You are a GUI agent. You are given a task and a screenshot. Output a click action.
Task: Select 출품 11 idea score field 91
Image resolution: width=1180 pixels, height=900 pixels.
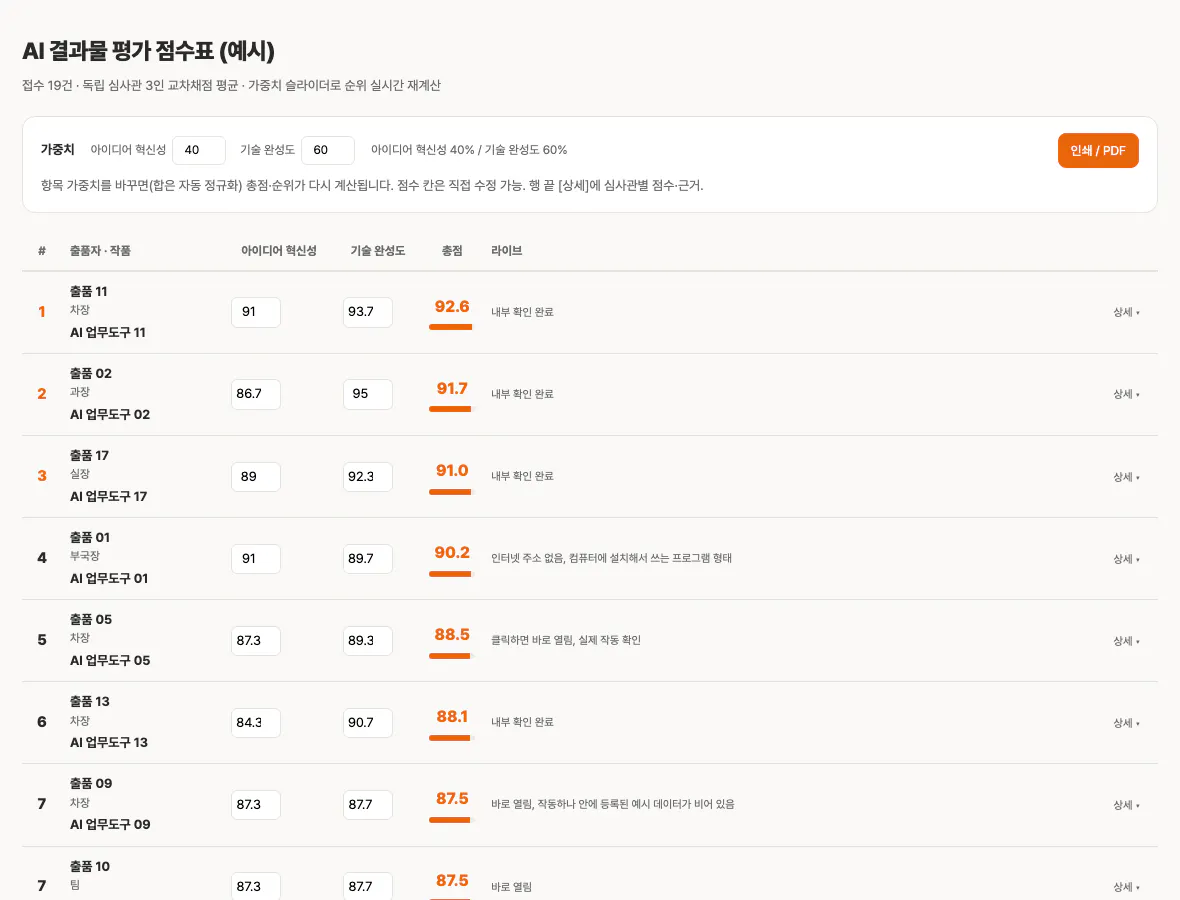tap(256, 312)
